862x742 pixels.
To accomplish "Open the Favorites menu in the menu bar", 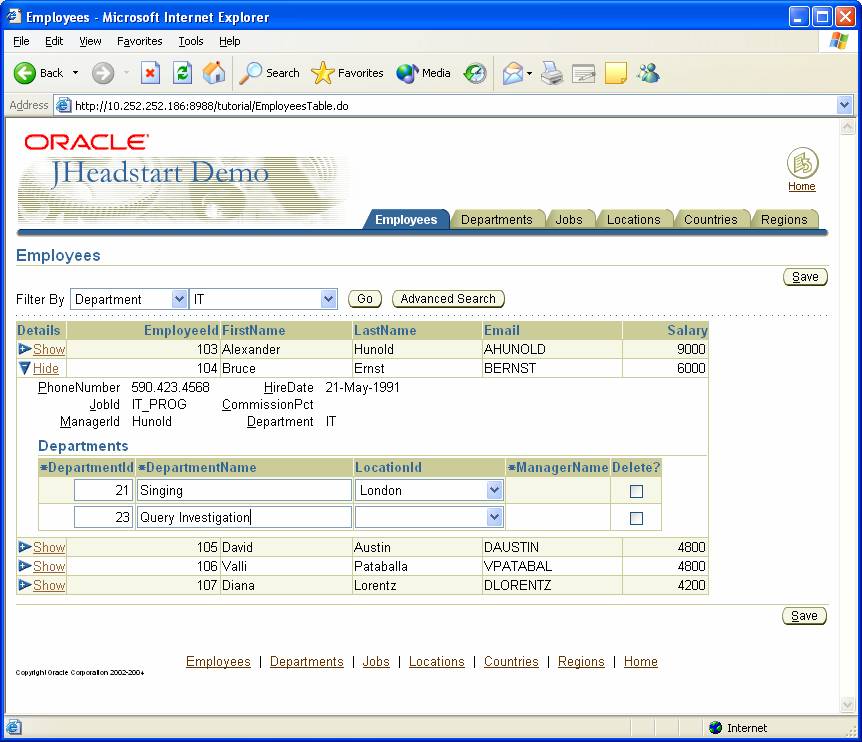I will coord(139,41).
